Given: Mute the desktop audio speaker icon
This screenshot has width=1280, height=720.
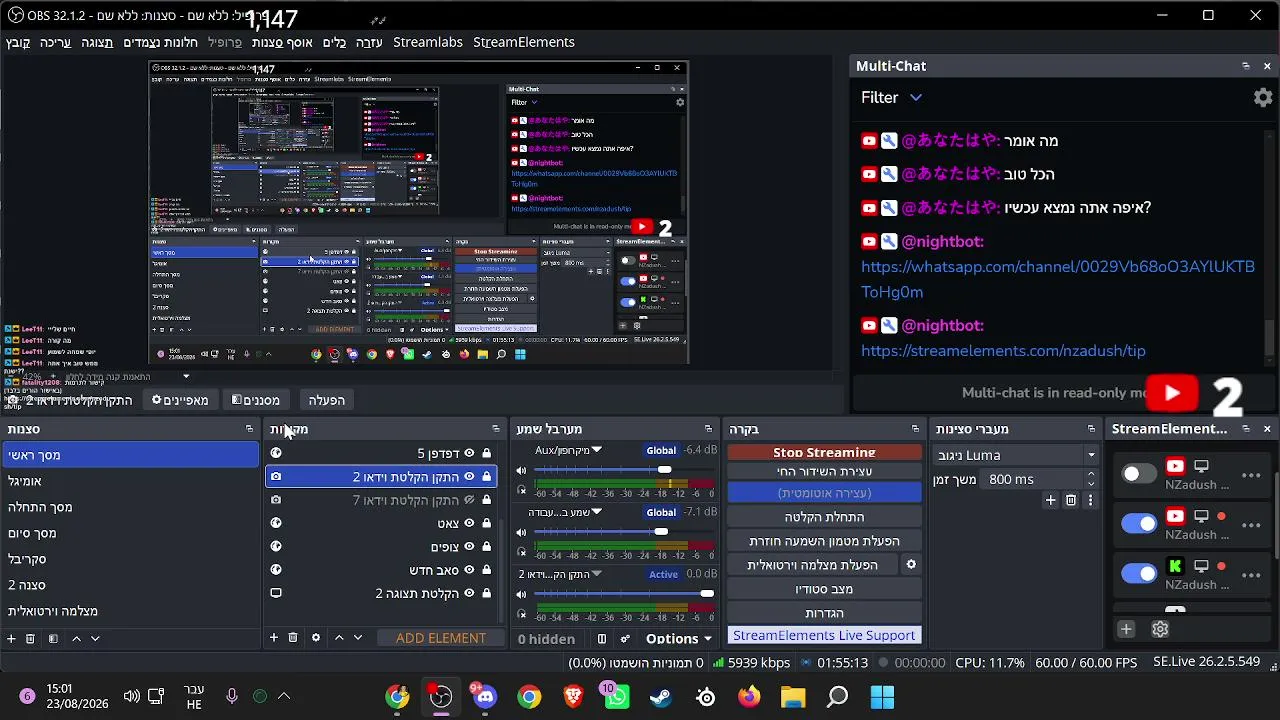Looking at the screenshot, I should [521, 532].
